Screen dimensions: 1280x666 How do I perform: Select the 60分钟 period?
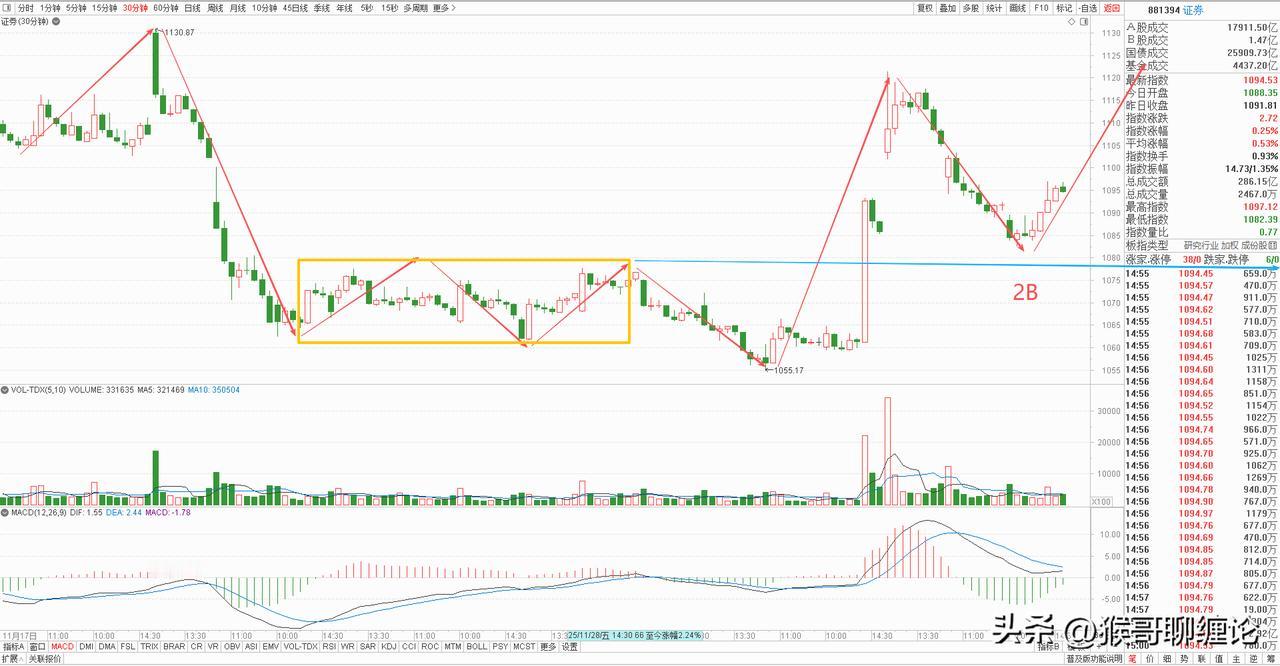pos(165,8)
